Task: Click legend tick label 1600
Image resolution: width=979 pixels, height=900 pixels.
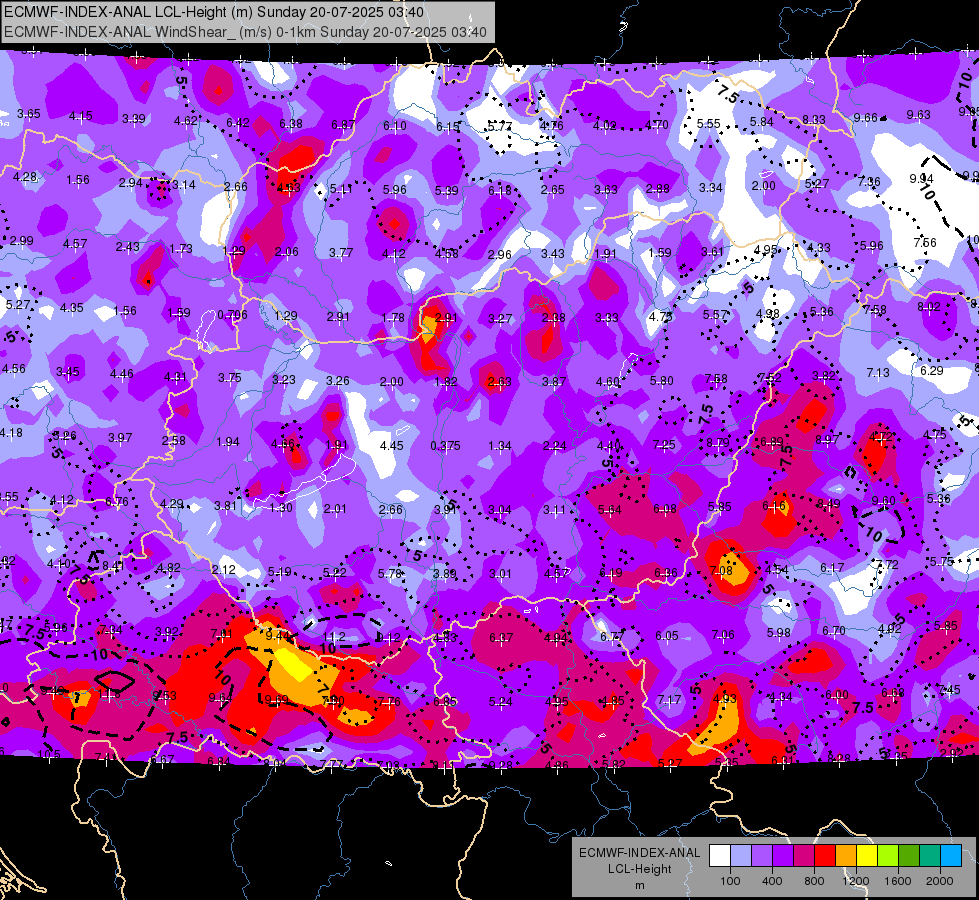Action: click(898, 881)
